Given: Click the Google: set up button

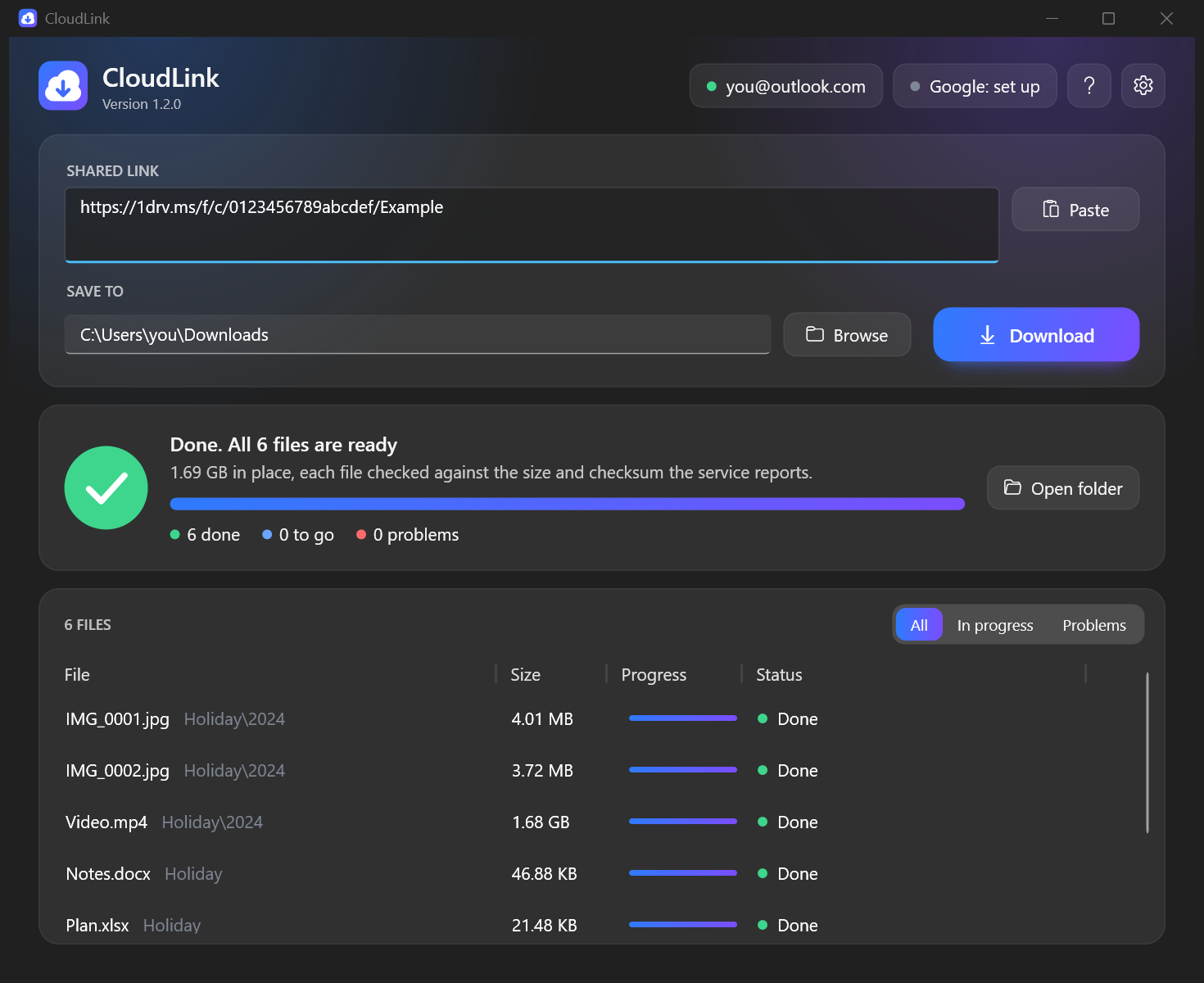Looking at the screenshot, I should coord(975,86).
